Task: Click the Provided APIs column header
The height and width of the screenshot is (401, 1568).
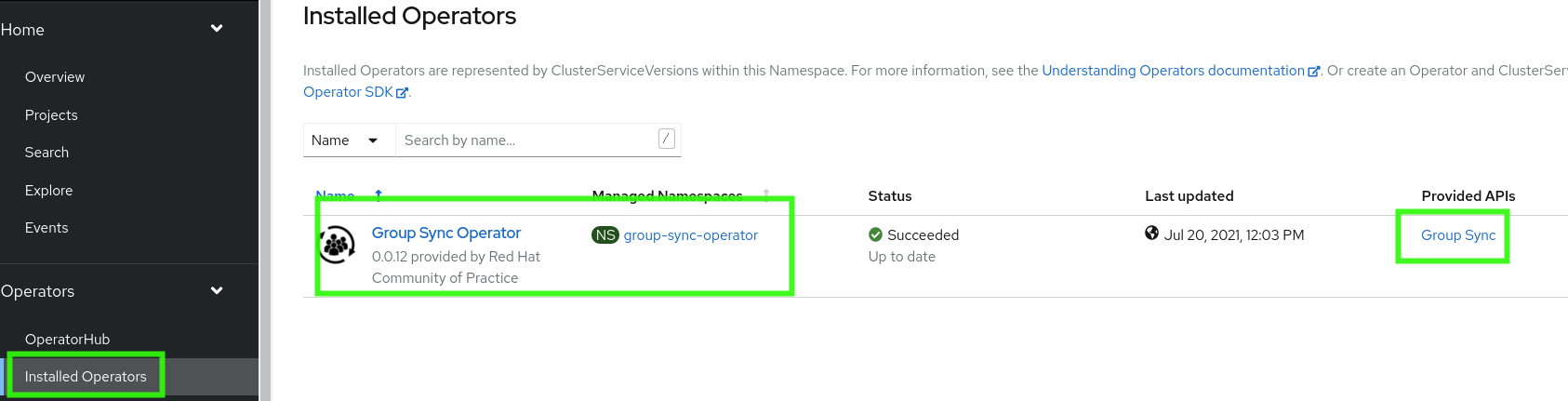Action: (1468, 196)
